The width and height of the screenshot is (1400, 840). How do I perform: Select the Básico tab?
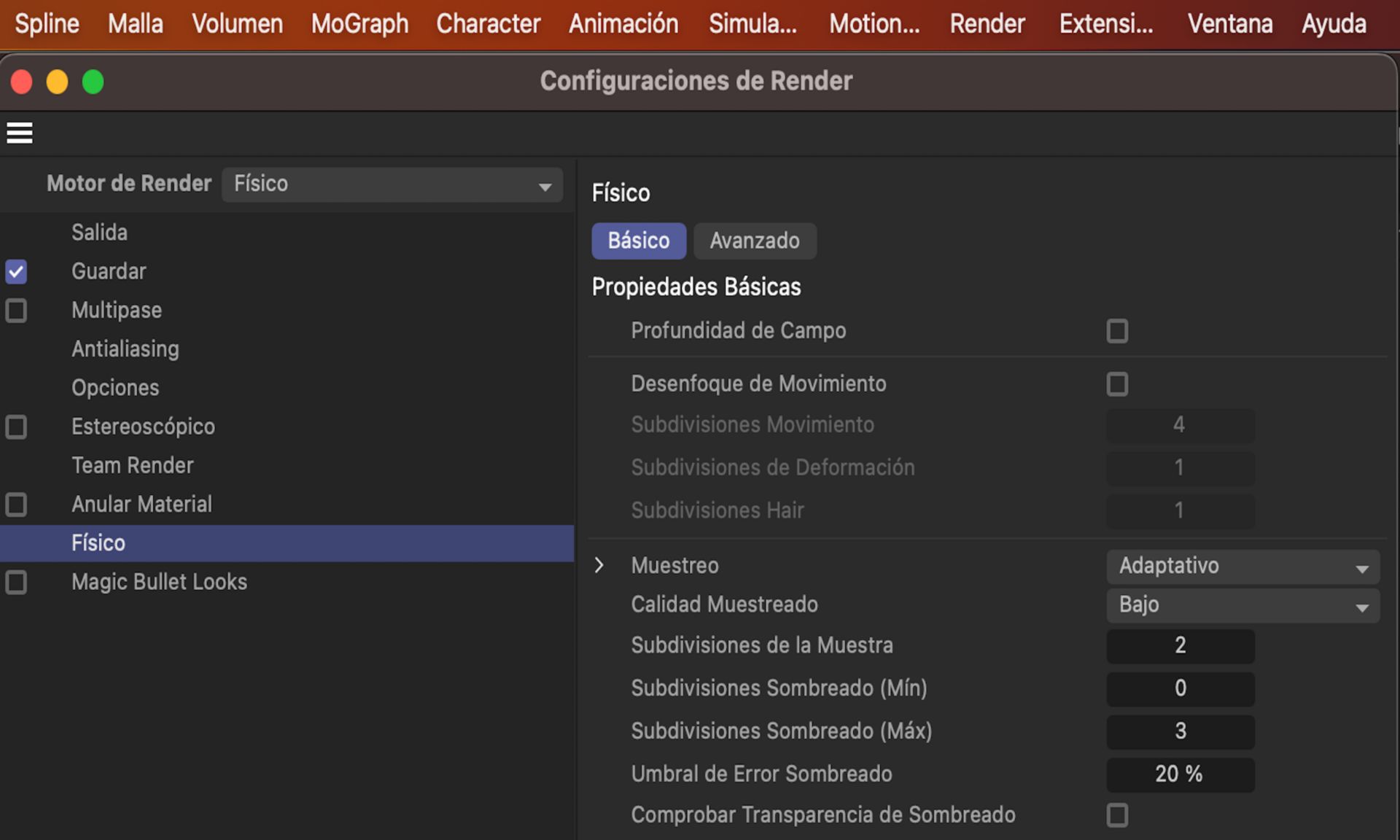point(638,241)
